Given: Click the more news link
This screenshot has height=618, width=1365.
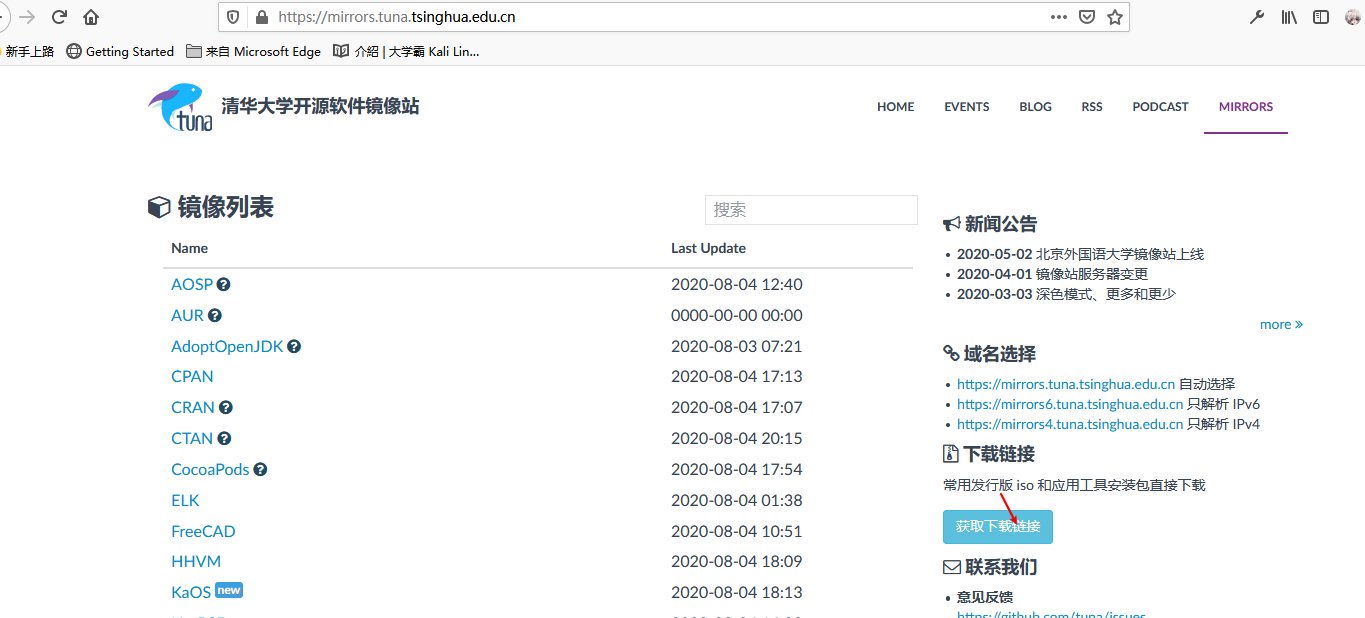Looking at the screenshot, I should pos(1281,324).
